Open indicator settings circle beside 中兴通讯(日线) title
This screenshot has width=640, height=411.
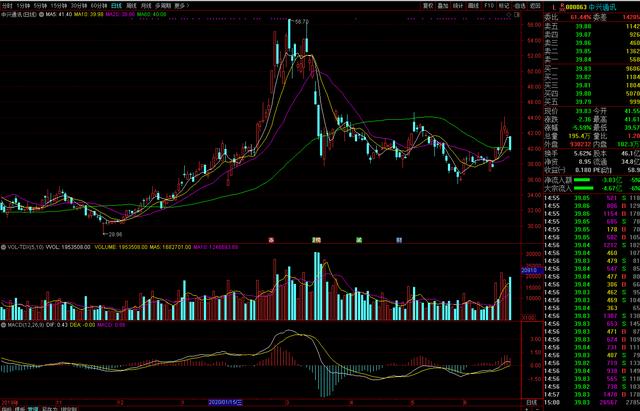click(42, 14)
